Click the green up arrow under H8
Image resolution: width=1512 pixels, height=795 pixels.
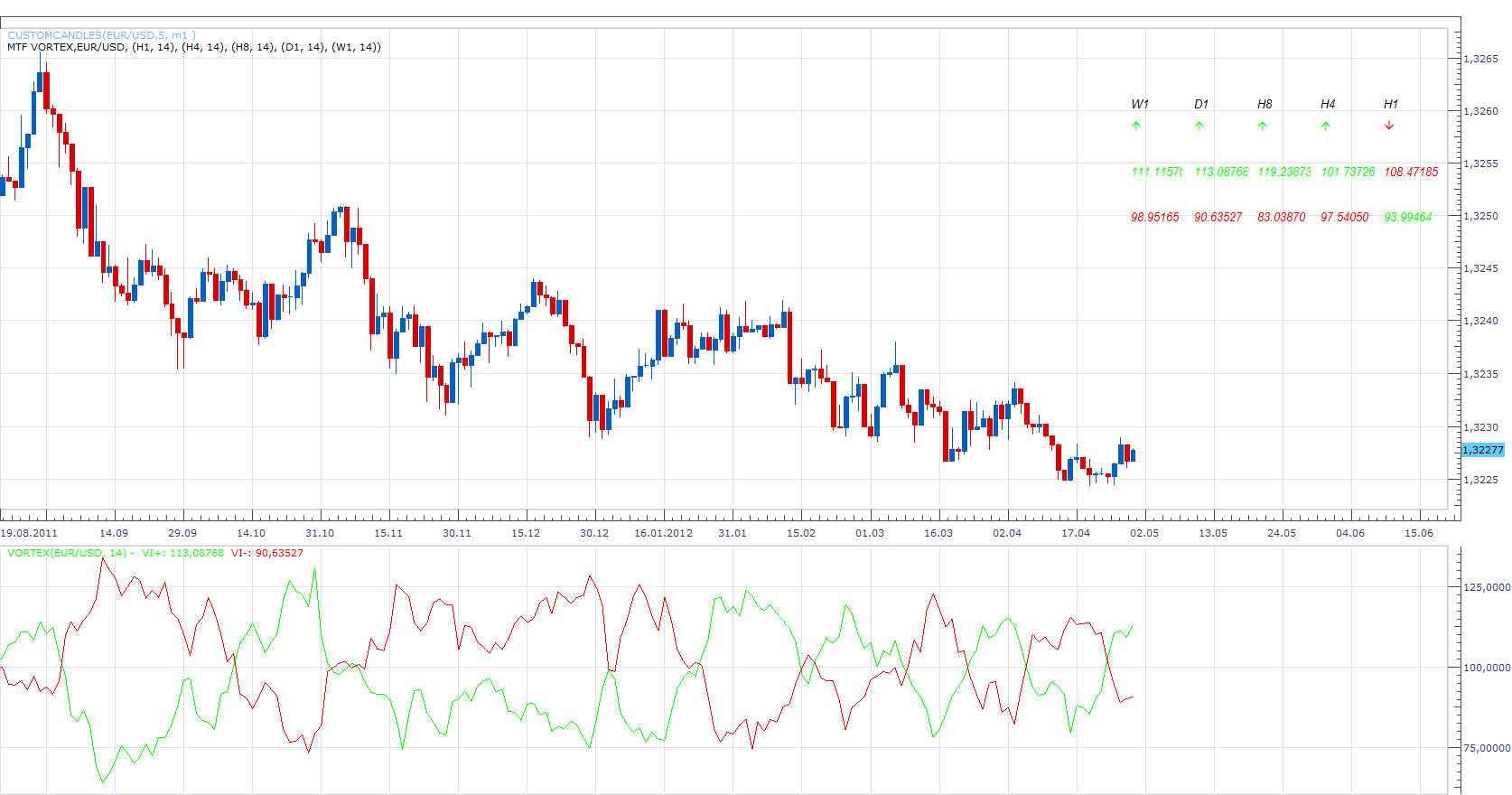pos(1263,126)
